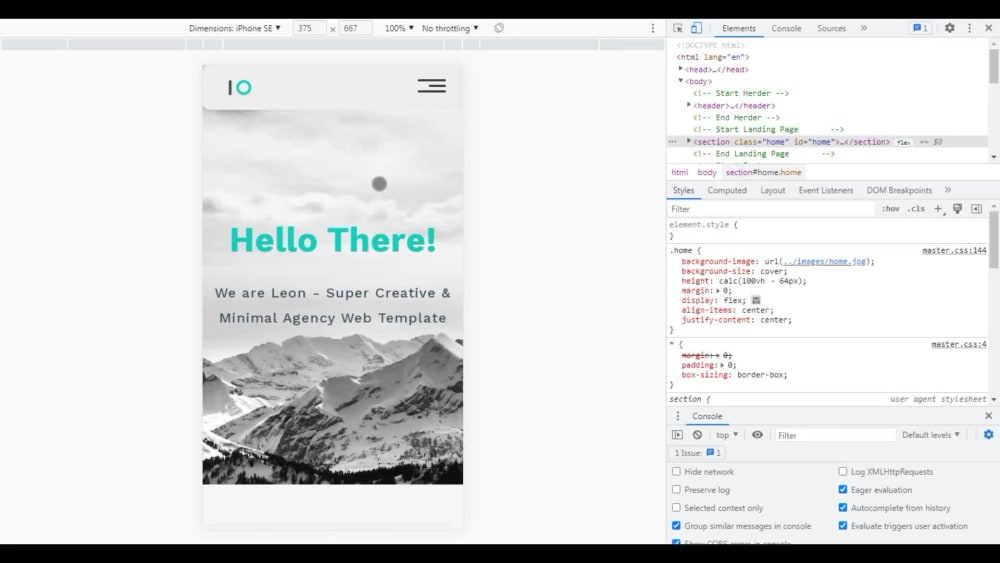Image resolution: width=1000 pixels, height=563 pixels.
Task: Open console settings gear icon
Action: point(989,434)
